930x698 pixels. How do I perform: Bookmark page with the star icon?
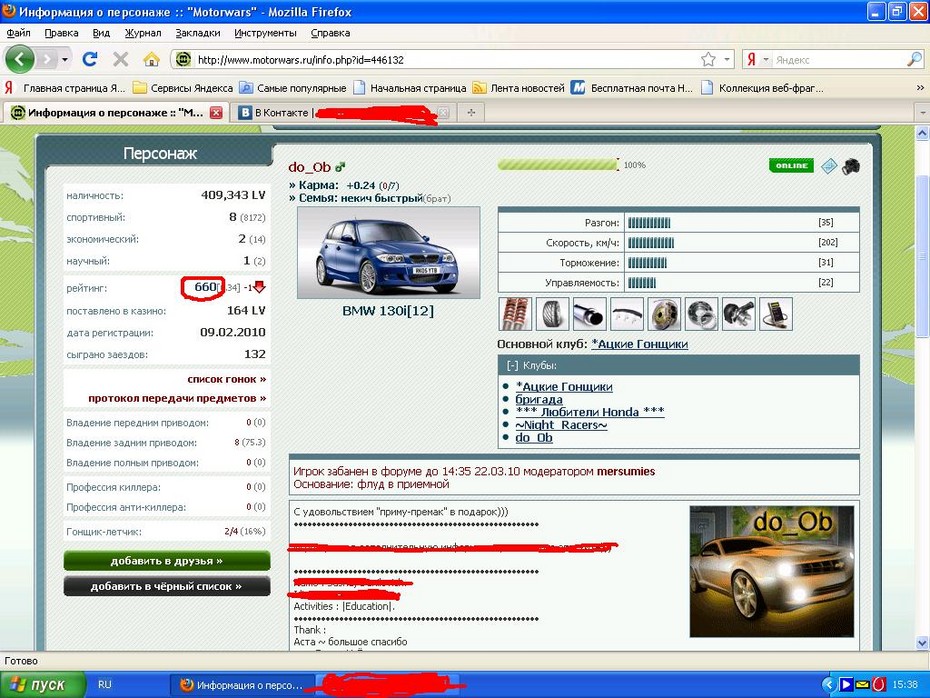pyautogui.click(x=708, y=59)
